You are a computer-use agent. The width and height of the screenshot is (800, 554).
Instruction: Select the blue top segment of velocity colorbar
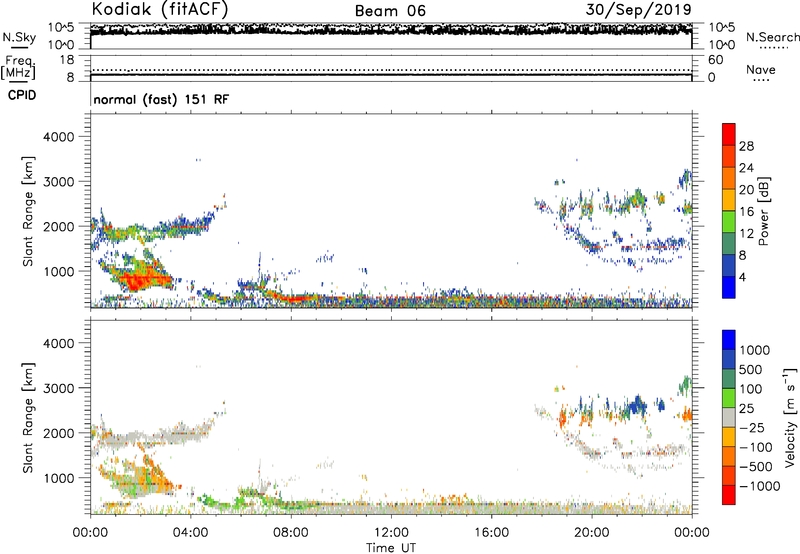tap(729, 340)
